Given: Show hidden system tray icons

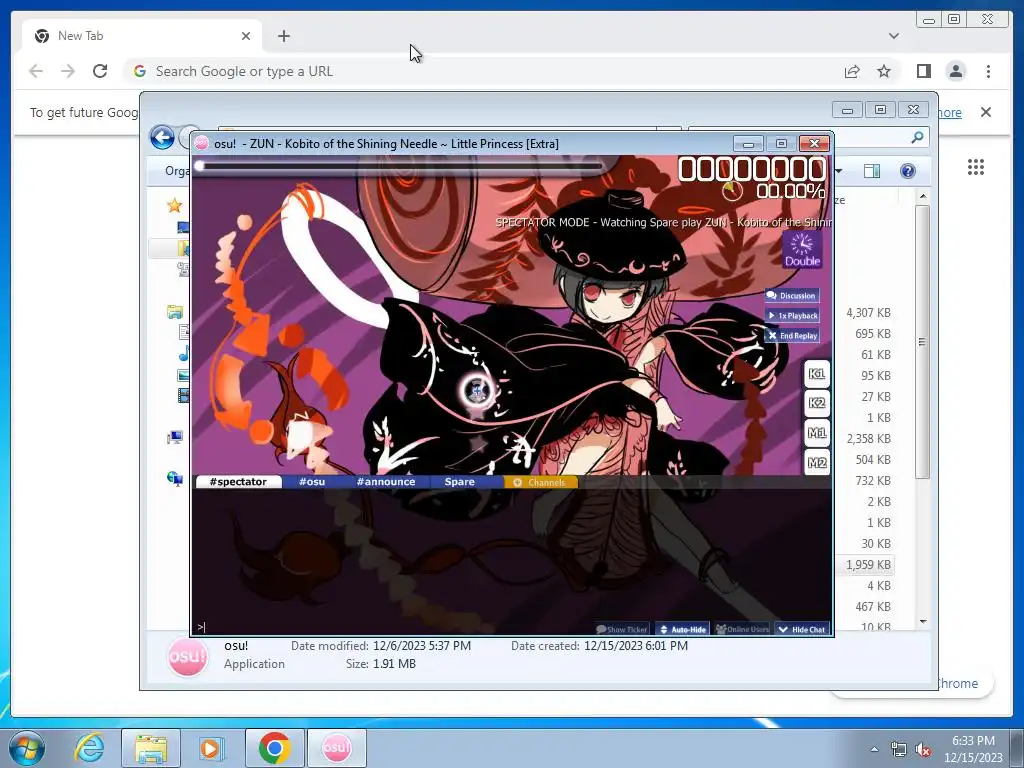Looking at the screenshot, I should coord(874,749).
